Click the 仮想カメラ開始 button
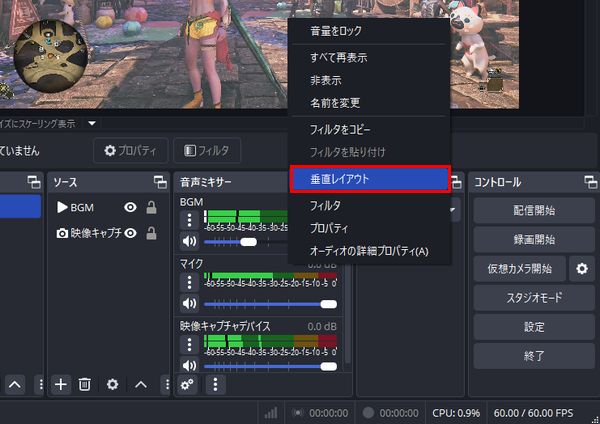 tap(519, 269)
